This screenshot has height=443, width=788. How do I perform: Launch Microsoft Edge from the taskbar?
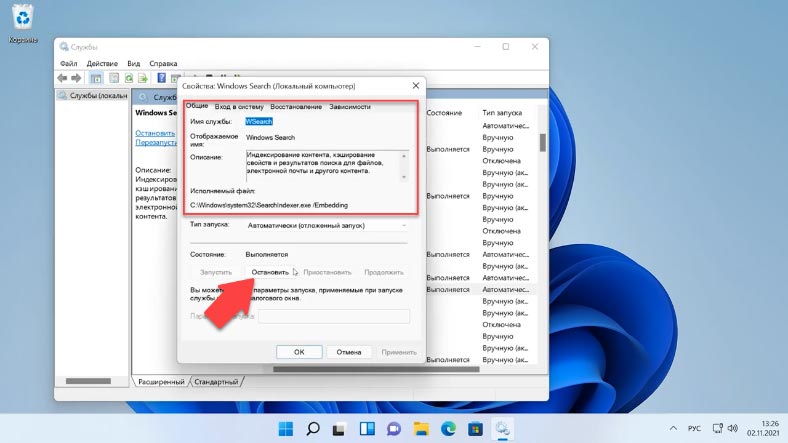point(448,428)
